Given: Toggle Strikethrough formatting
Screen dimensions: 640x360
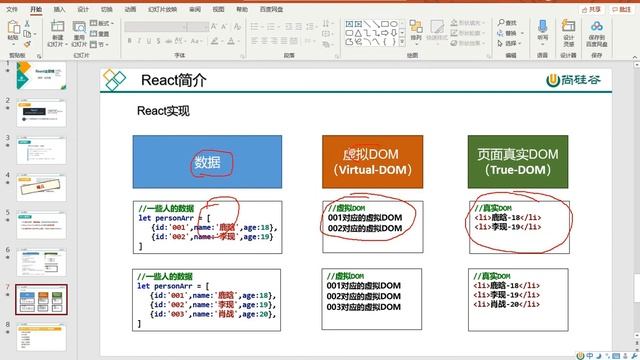Looking at the screenshot, I should [169, 41].
